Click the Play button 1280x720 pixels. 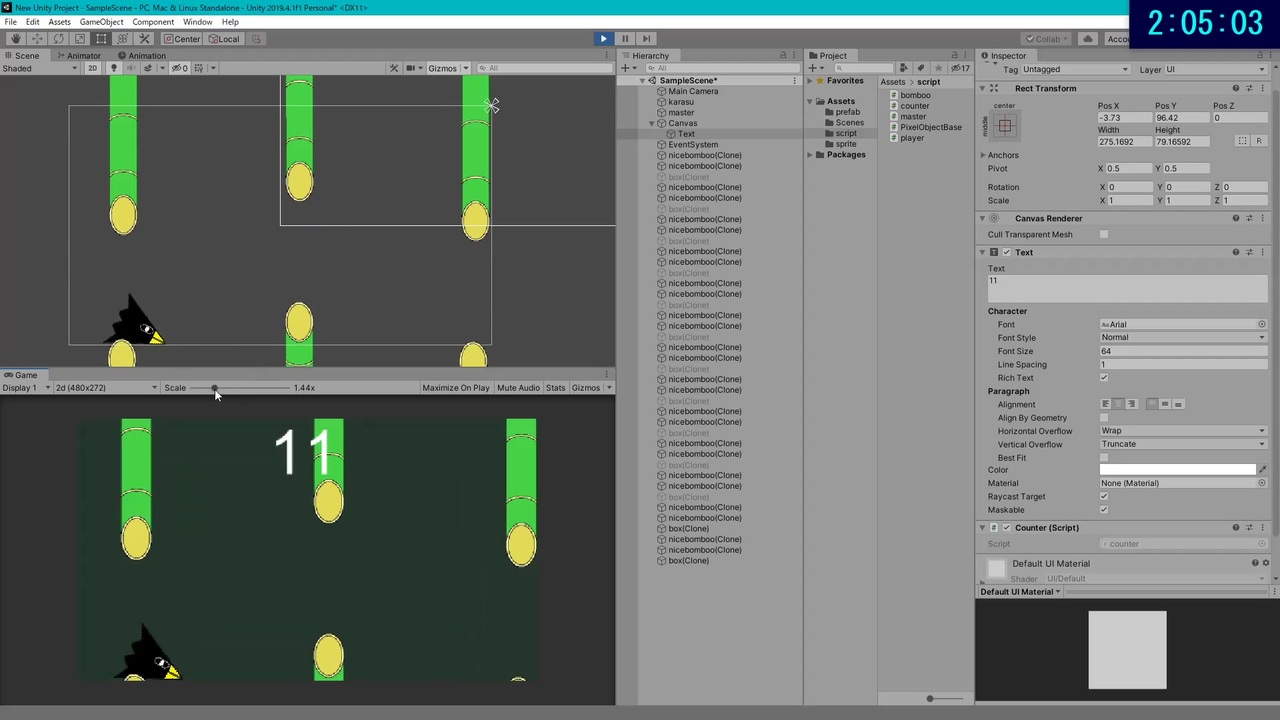[603, 39]
